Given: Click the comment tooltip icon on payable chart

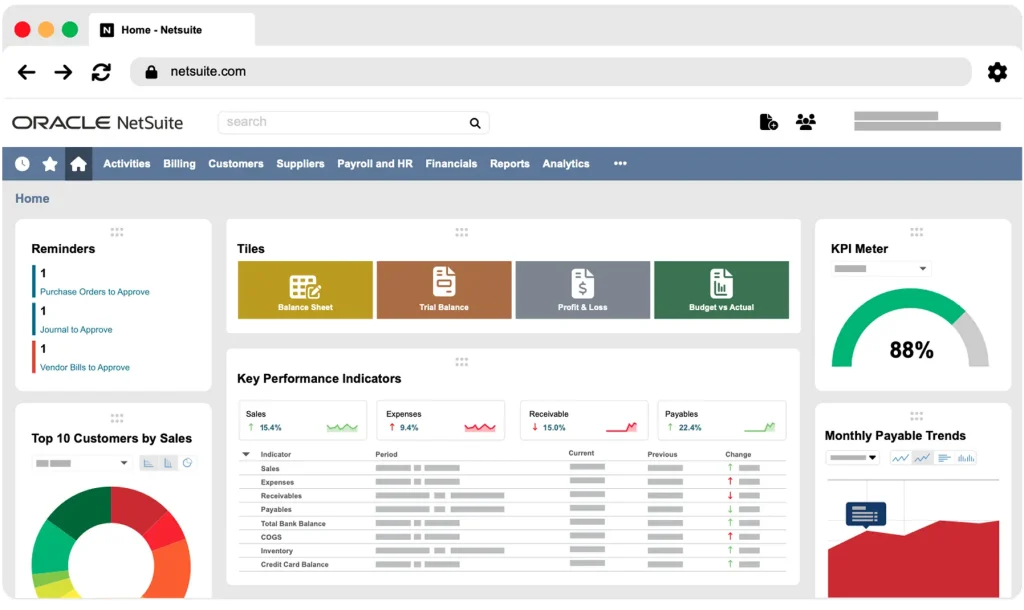Looking at the screenshot, I should tap(866, 515).
